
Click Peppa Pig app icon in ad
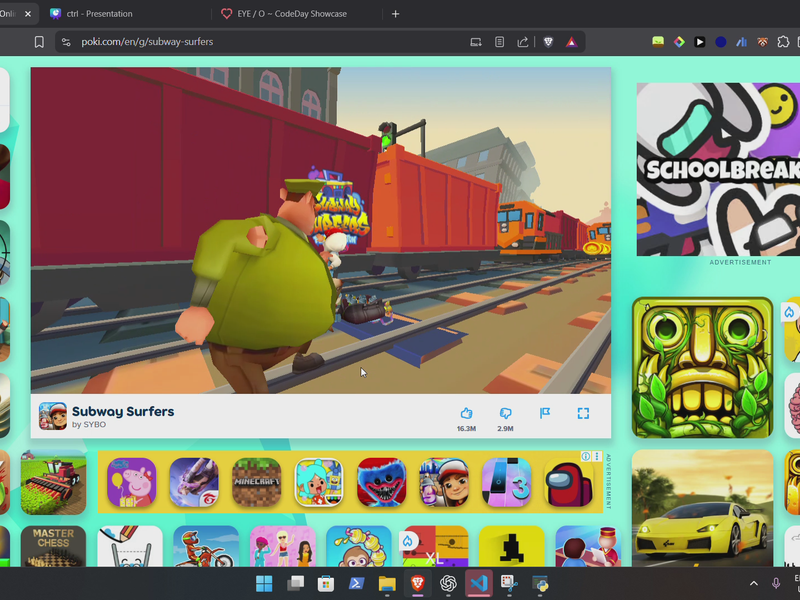[x=132, y=482]
